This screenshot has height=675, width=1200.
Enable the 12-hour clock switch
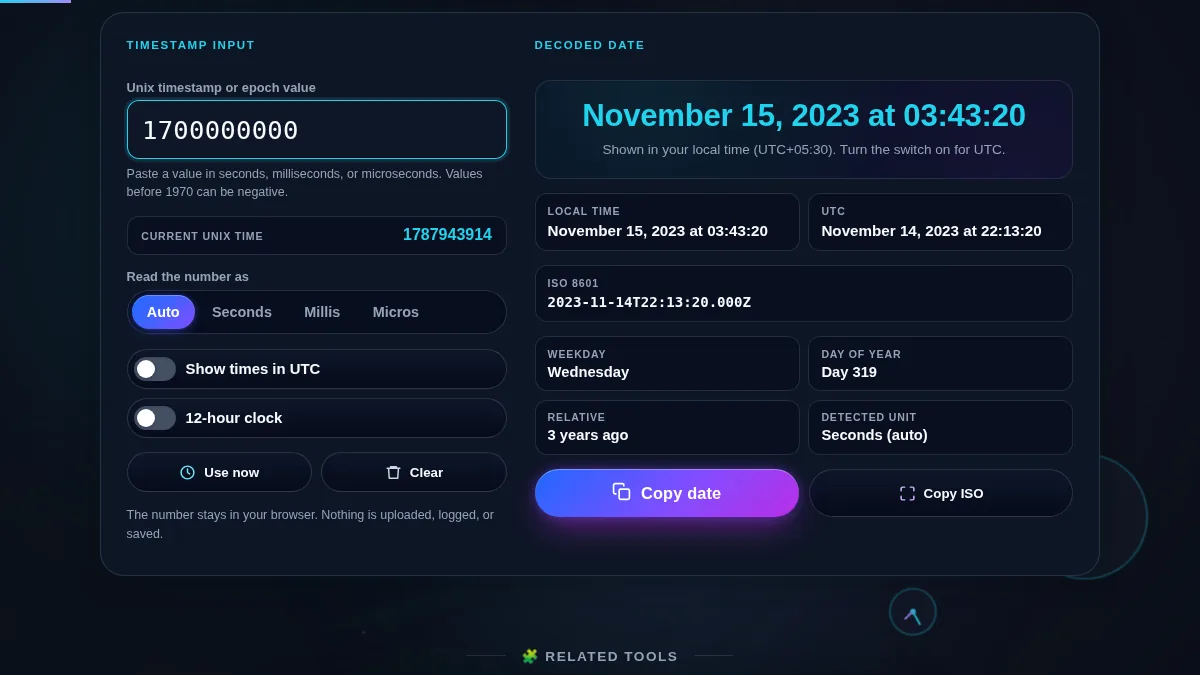click(155, 418)
